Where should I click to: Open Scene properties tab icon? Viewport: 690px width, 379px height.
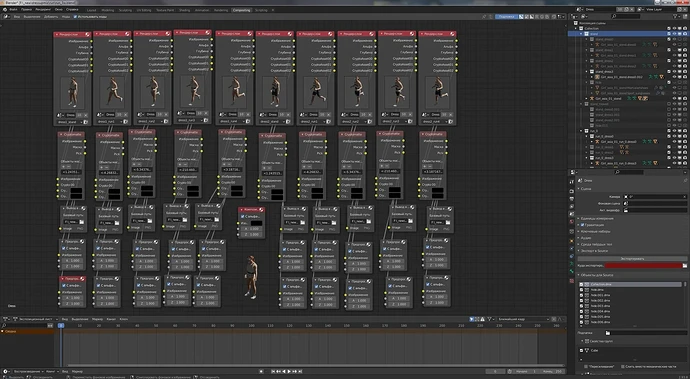[x=572, y=214]
